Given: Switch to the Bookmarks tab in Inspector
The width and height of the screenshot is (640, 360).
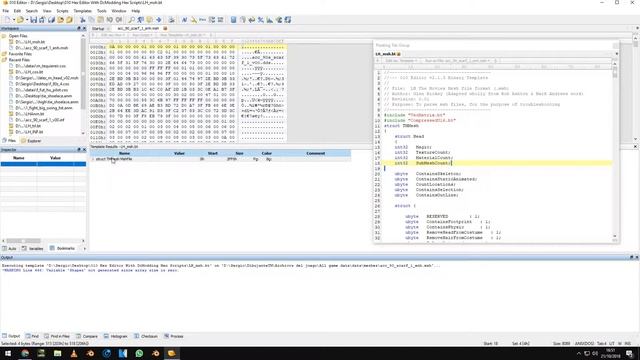Looking at the screenshot, I should click(x=62, y=248).
